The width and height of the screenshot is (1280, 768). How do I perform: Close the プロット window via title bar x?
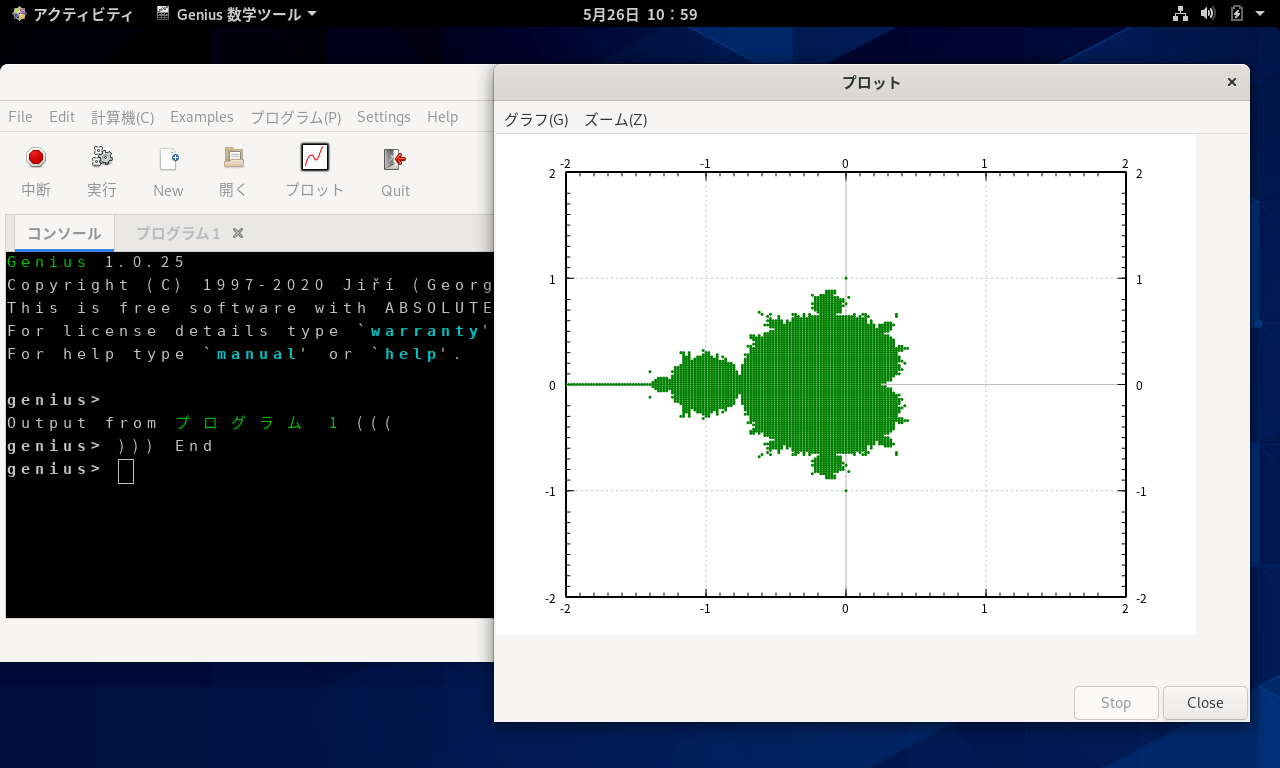(1232, 82)
